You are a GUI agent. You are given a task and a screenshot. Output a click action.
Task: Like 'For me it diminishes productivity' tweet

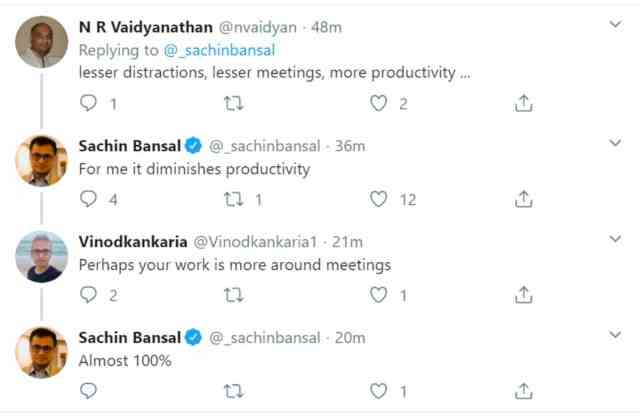click(x=378, y=199)
